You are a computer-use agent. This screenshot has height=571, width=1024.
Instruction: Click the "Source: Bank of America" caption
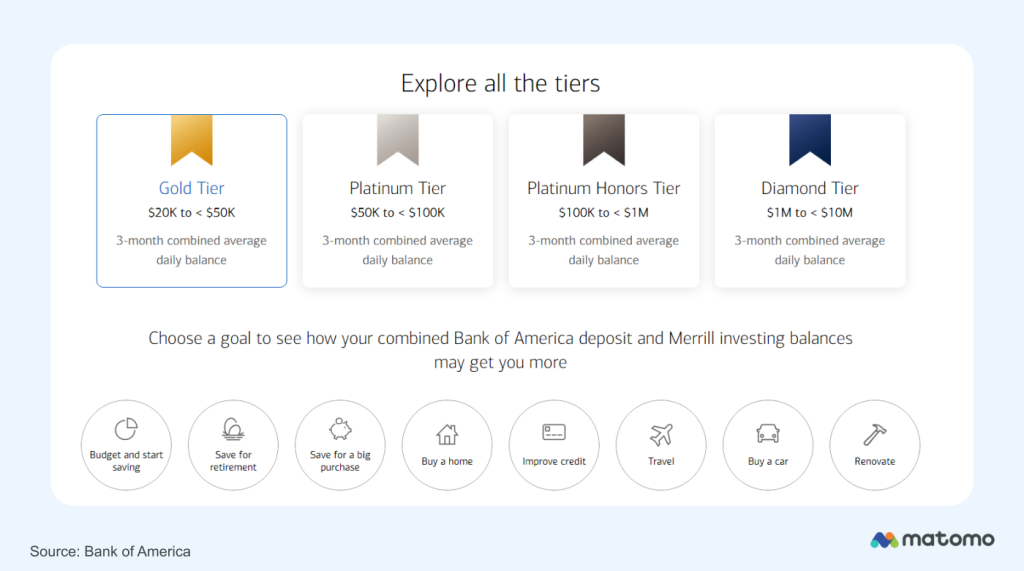coord(110,551)
